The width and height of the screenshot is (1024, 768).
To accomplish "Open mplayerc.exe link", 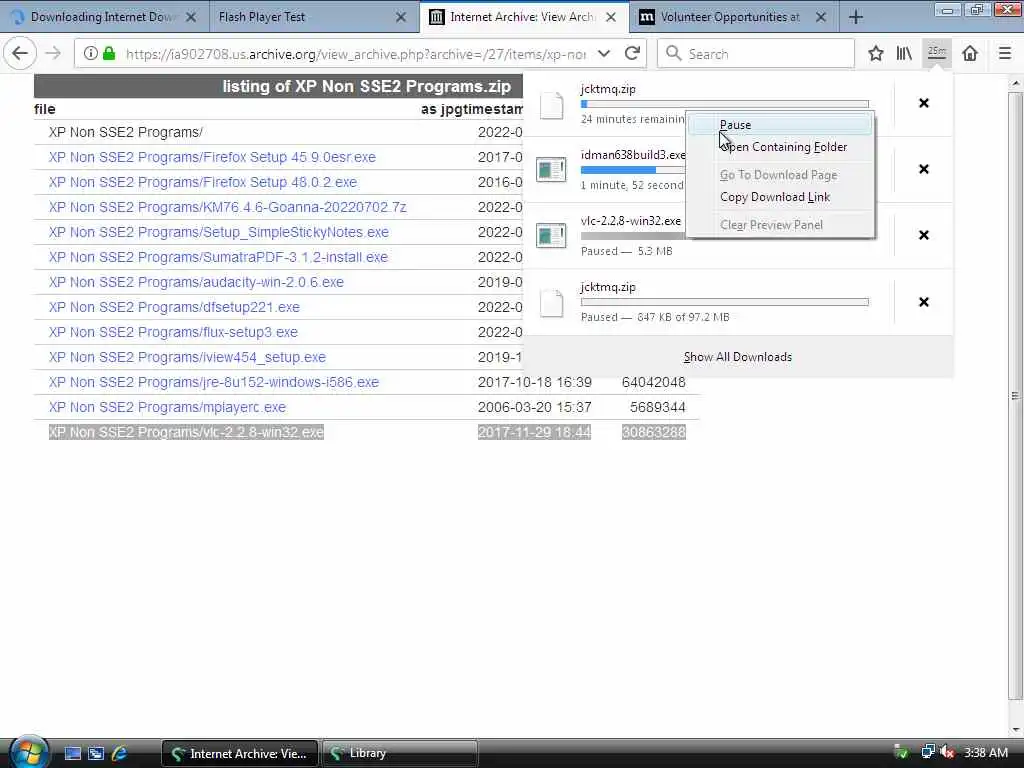I will [167, 407].
